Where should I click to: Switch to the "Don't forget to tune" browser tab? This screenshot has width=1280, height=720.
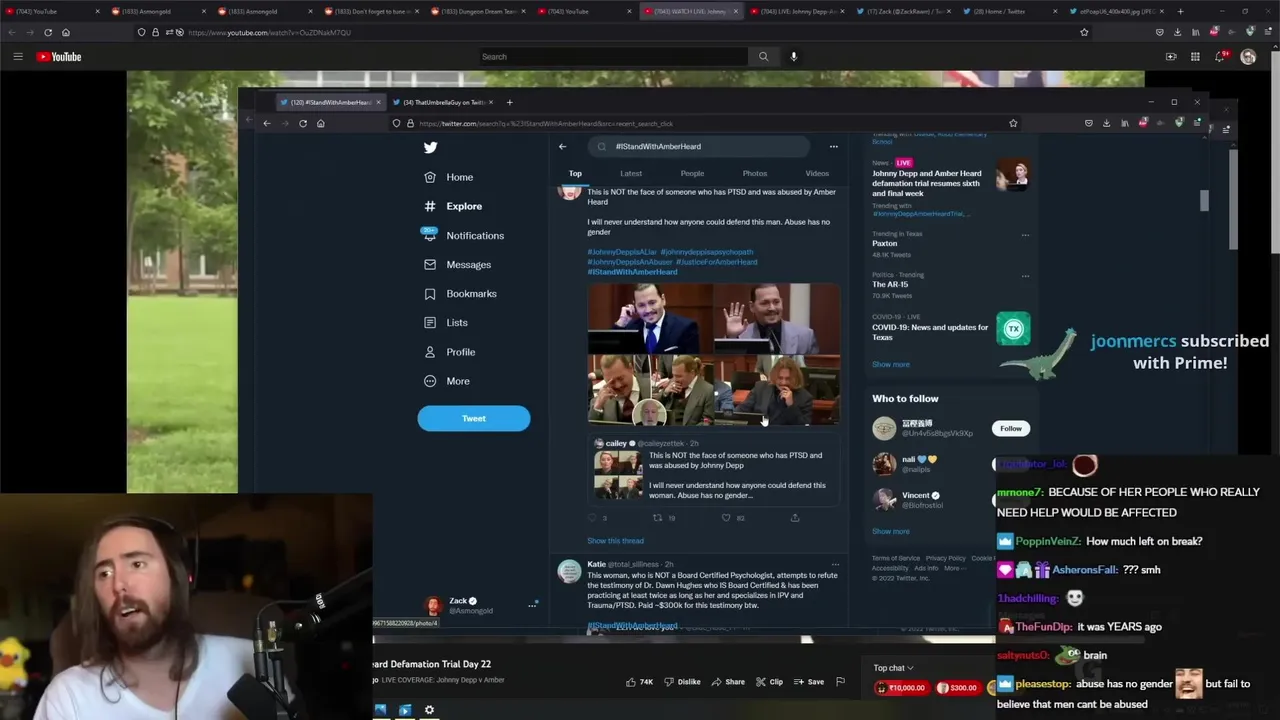coord(372,11)
